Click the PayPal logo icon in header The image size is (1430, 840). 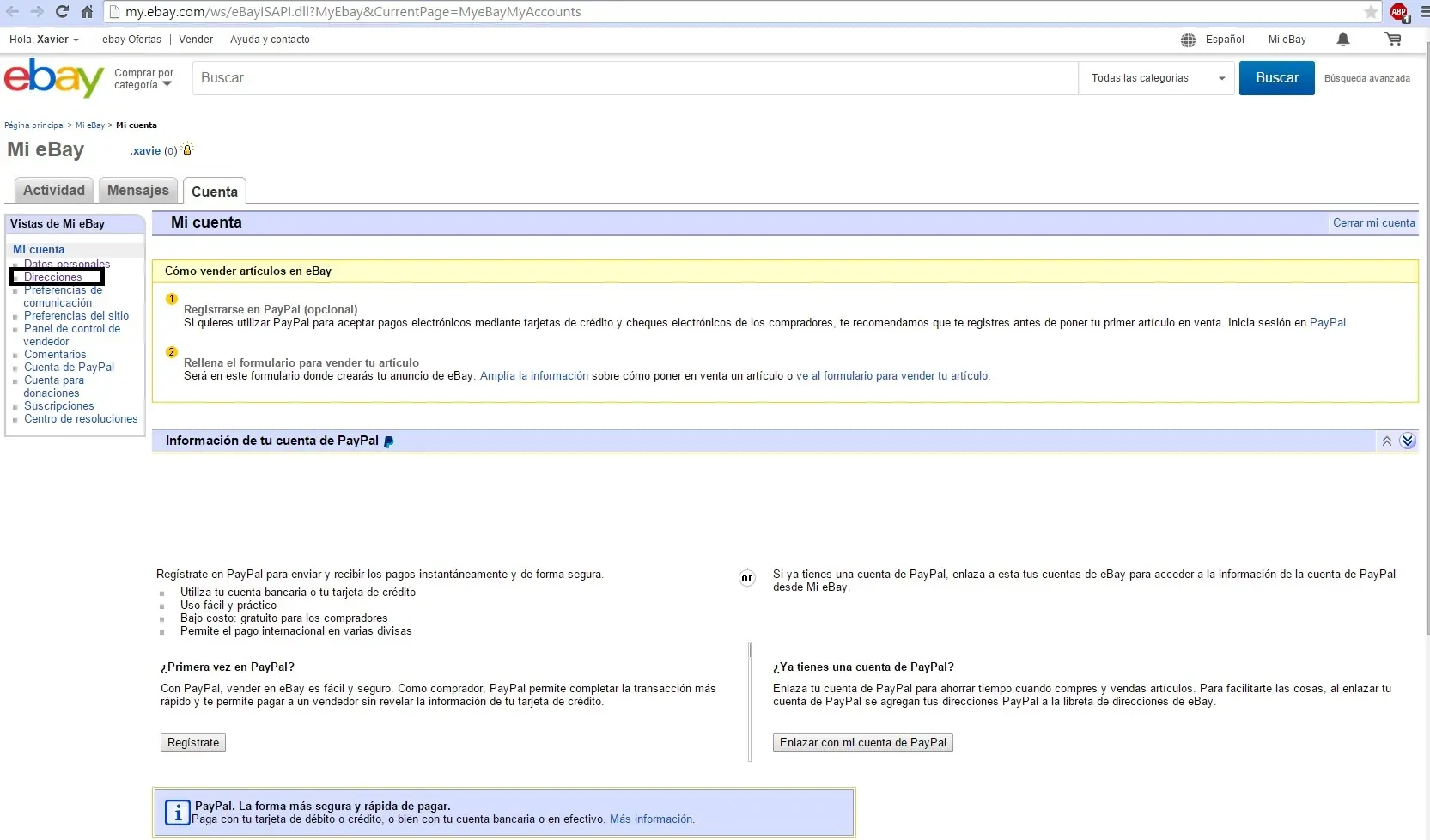point(388,441)
